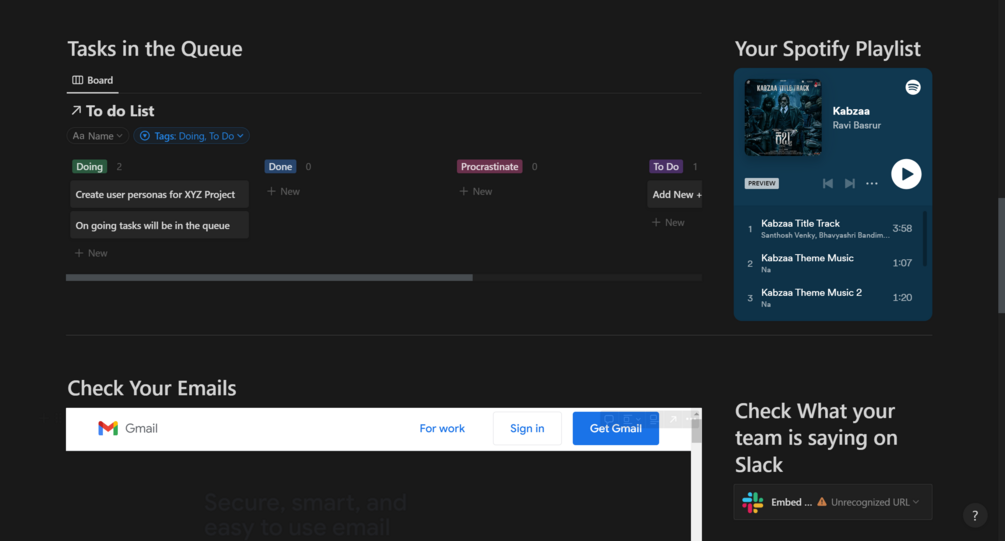Click the Gmail logo in the embed
The height and width of the screenshot is (541, 1005).
pos(128,428)
